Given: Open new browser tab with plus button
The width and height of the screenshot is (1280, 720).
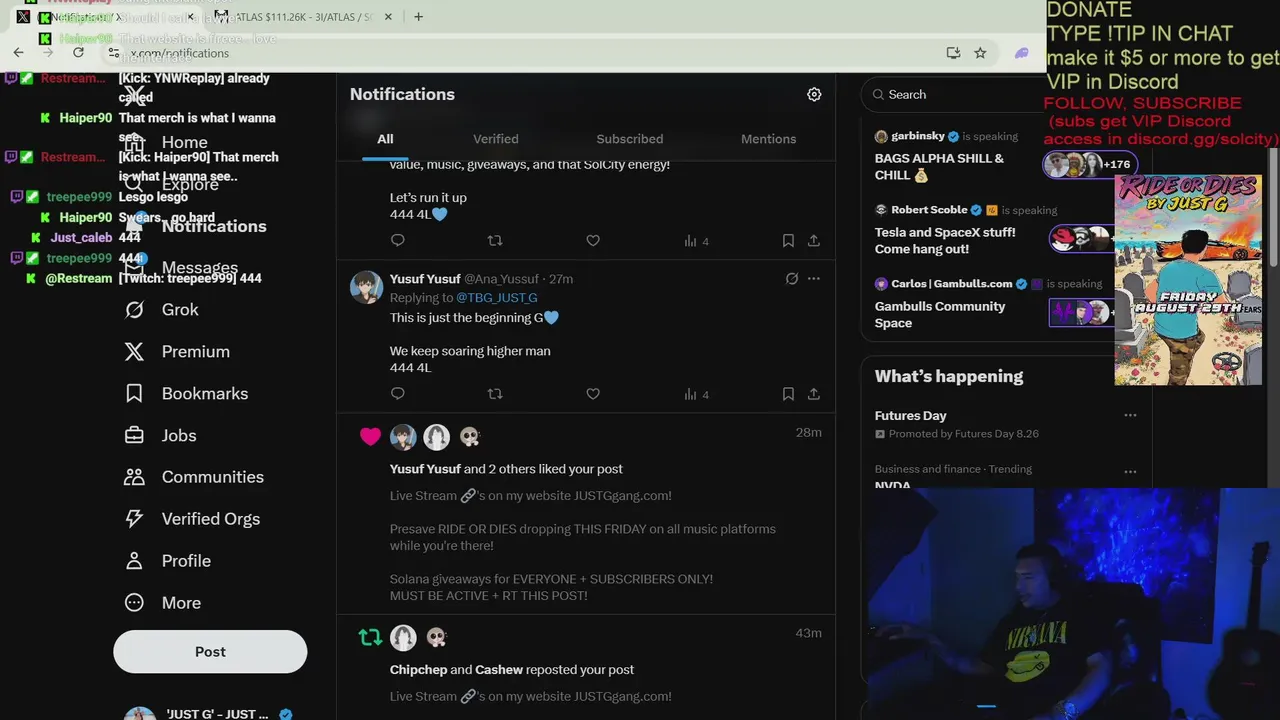Looking at the screenshot, I should [x=418, y=16].
